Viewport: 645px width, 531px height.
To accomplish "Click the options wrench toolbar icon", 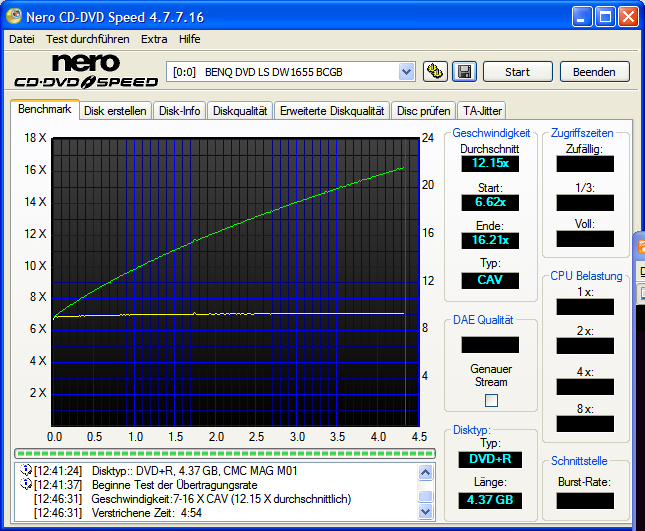I will (435, 72).
